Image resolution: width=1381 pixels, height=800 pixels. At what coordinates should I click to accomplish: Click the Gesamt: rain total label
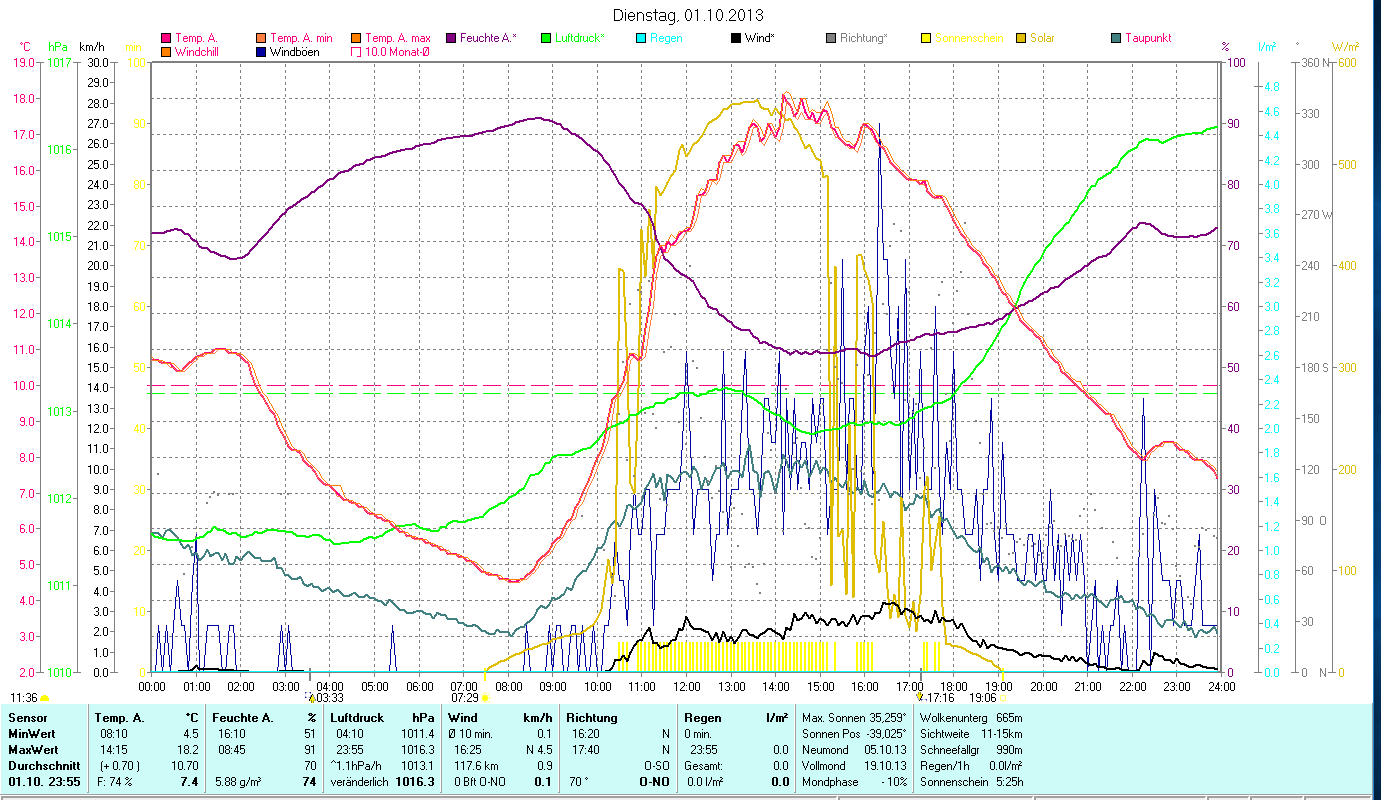(x=705, y=765)
